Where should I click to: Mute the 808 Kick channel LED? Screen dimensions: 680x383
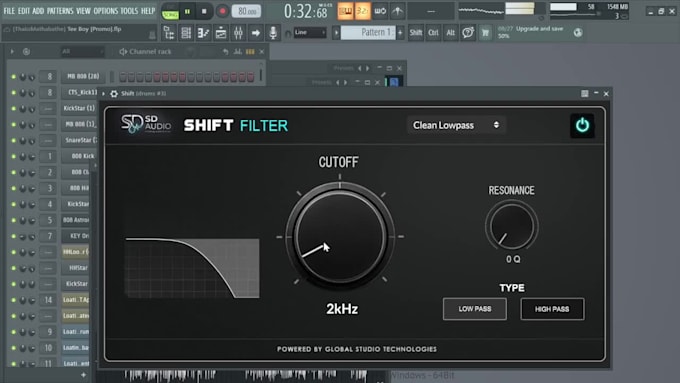(13, 156)
